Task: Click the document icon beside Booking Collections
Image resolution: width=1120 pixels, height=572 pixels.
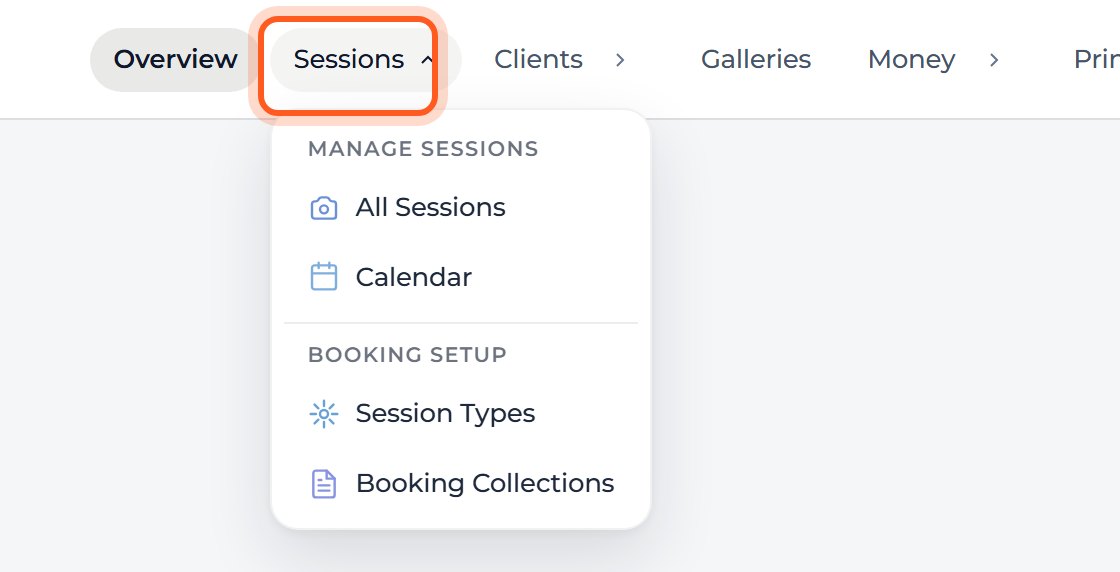Action: pyautogui.click(x=324, y=483)
